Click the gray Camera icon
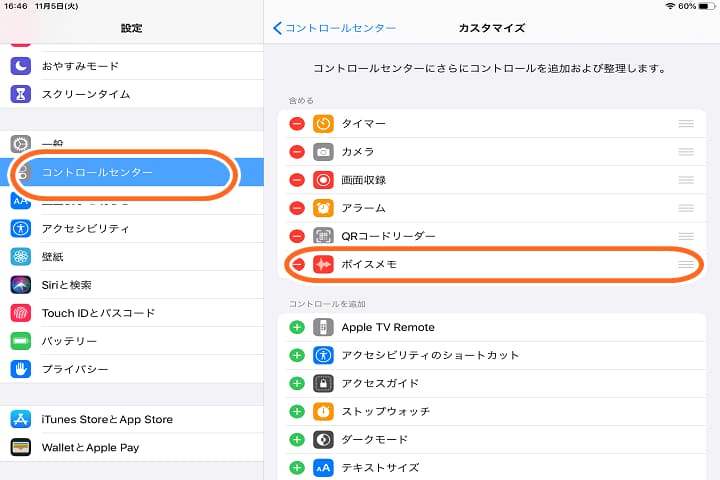The width and height of the screenshot is (720, 480). click(x=323, y=152)
